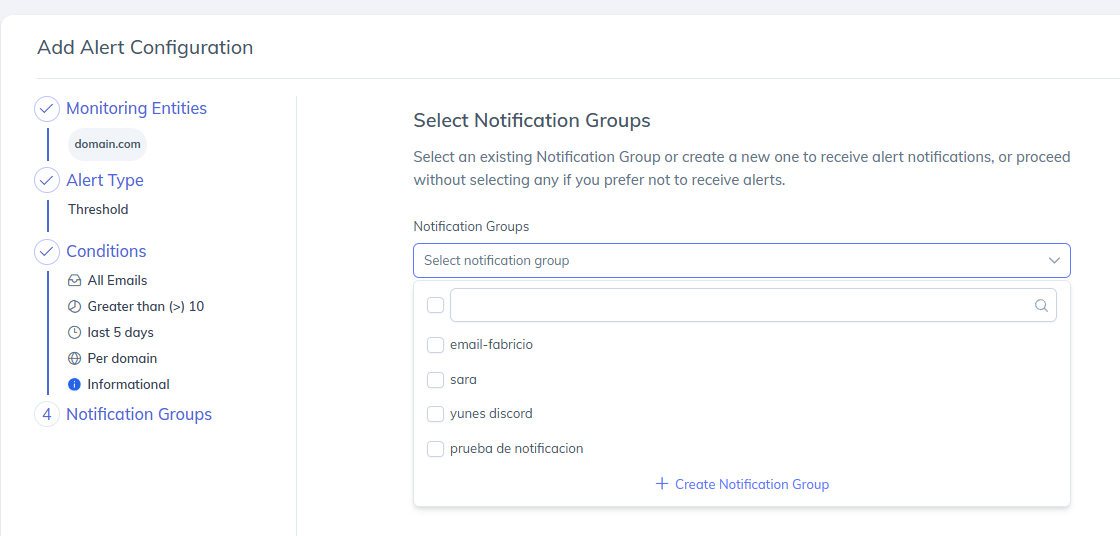This screenshot has width=1120, height=536.
Task: Click the globe icon beside Per domain
Action: pos(74,359)
